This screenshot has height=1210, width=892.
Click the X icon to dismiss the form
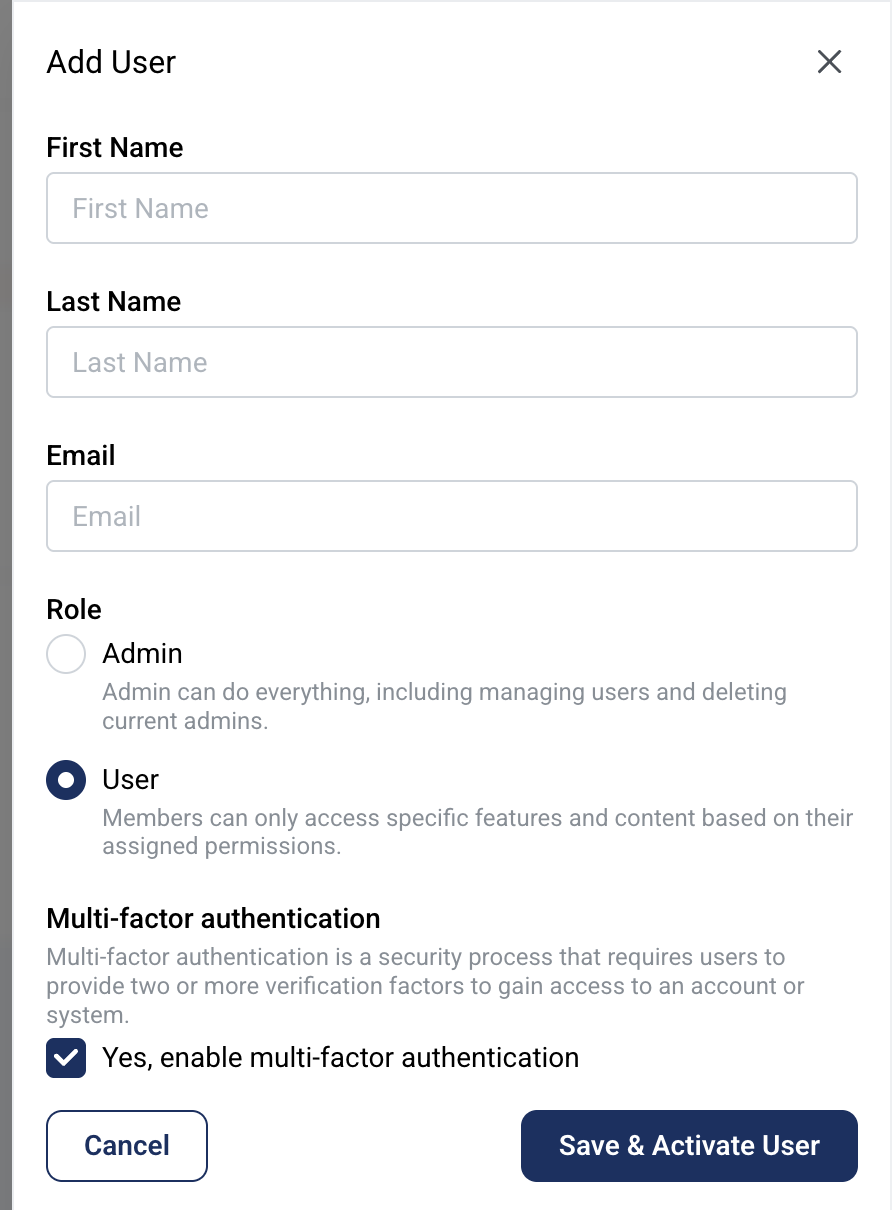[x=829, y=62]
